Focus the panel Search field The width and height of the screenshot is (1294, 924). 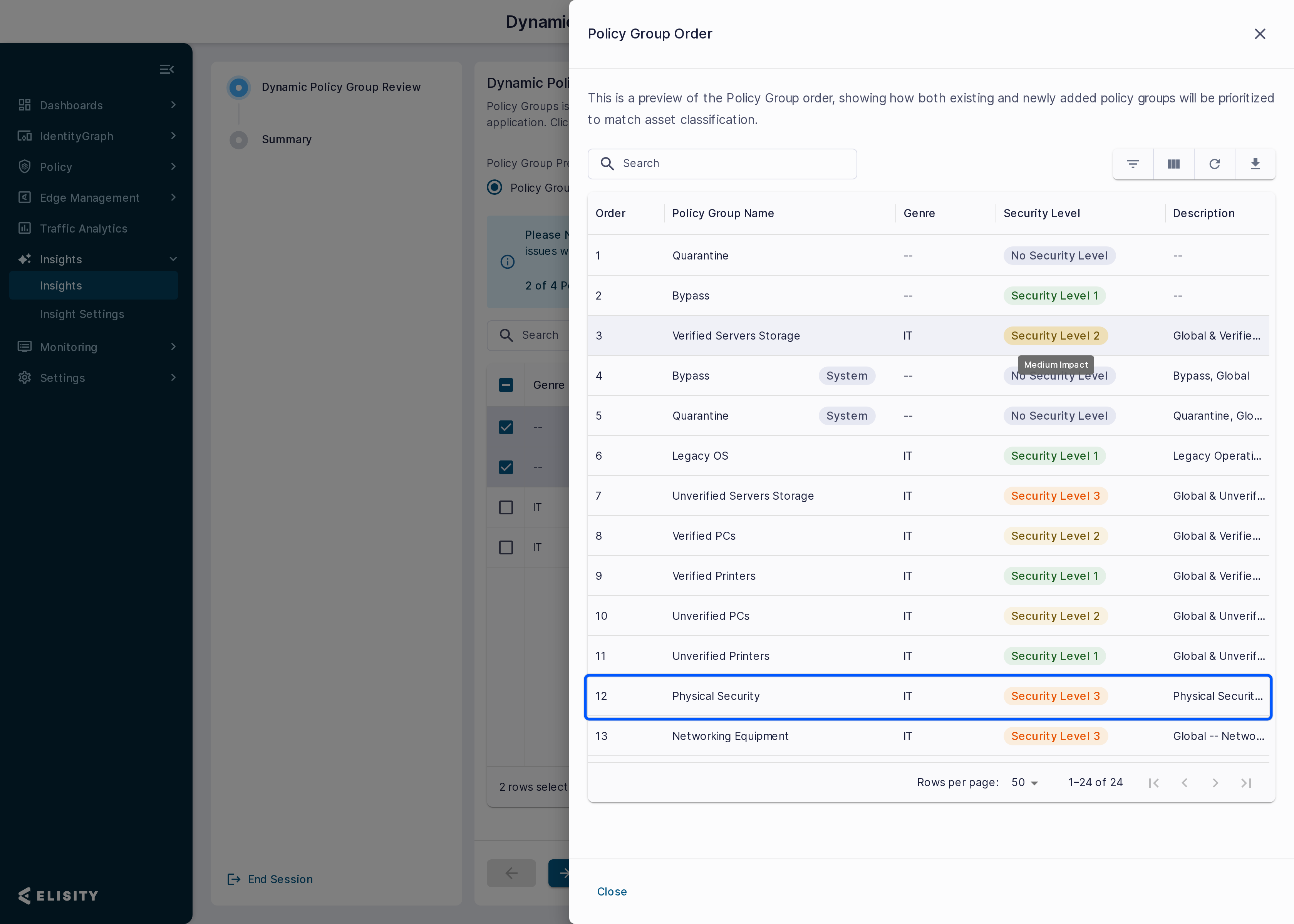[722, 164]
